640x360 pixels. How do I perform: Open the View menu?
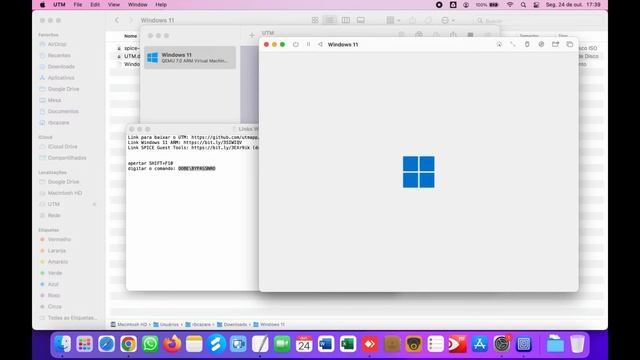[x=113, y=4]
